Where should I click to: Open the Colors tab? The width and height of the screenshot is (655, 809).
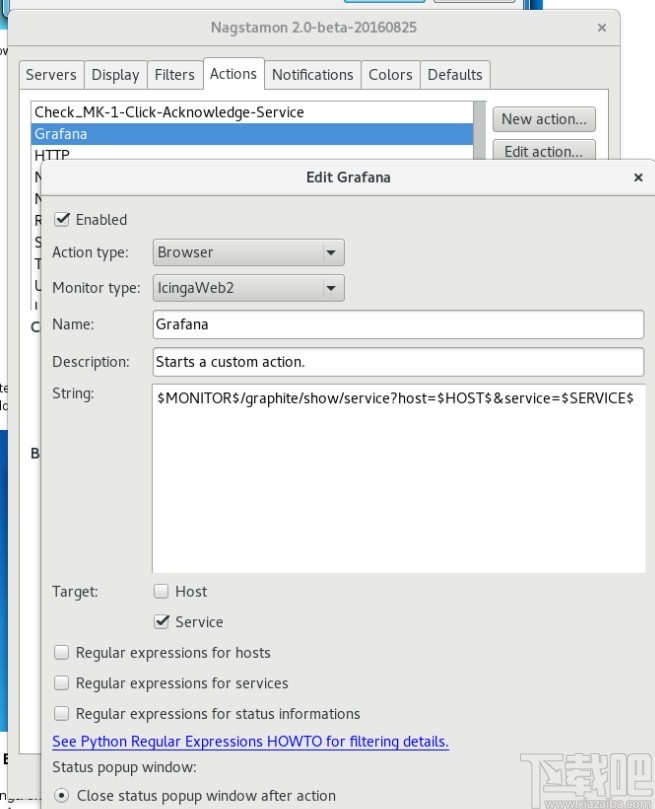click(x=390, y=75)
